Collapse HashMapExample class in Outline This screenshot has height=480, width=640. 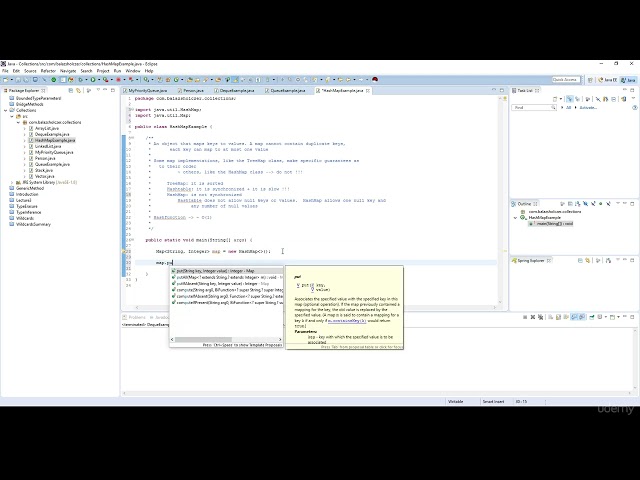coord(515,218)
